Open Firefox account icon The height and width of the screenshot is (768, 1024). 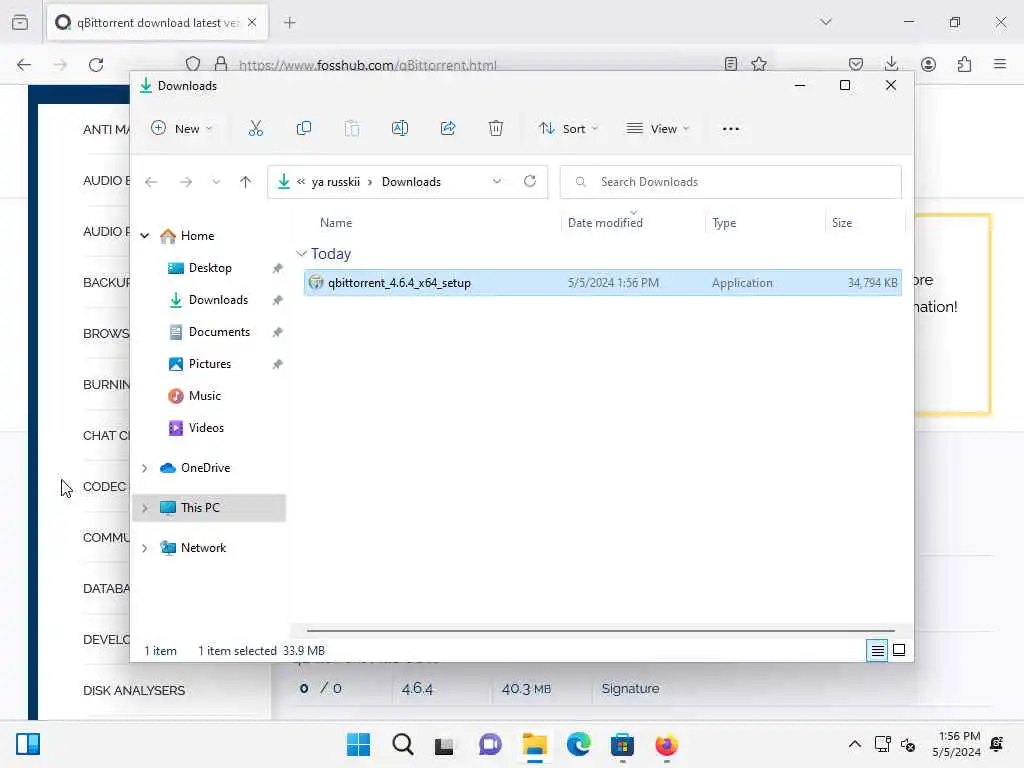(928, 64)
